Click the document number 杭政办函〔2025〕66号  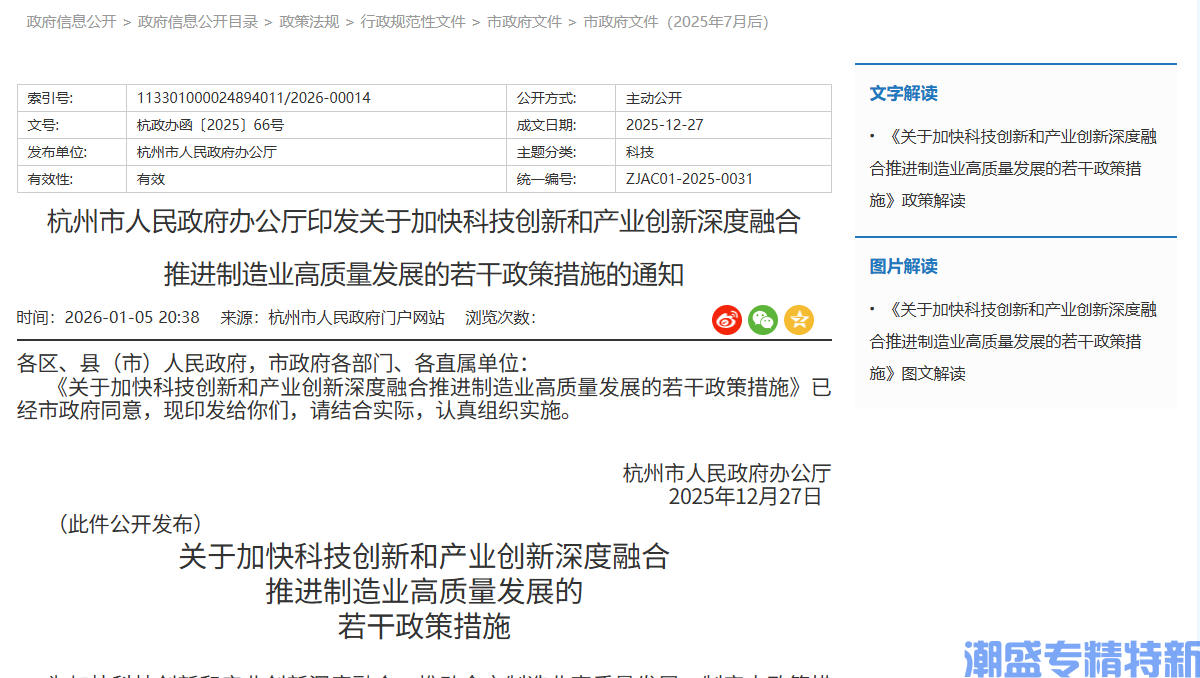(x=211, y=124)
